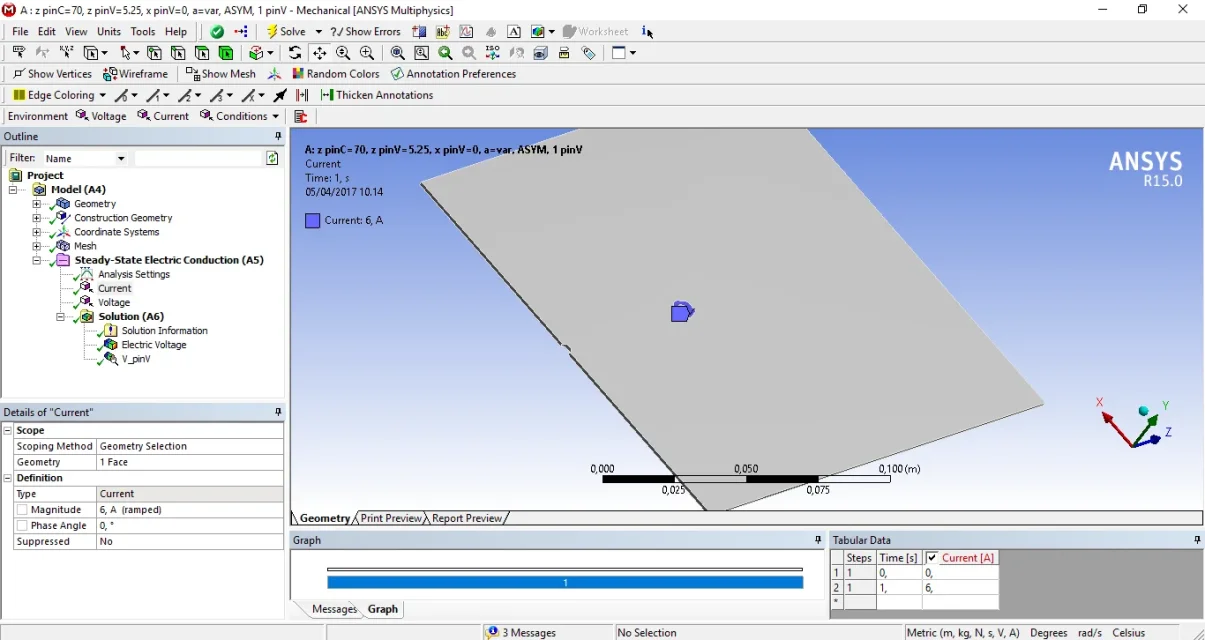The image size is (1205, 640).
Task: Toggle Show Vertices
Action: (x=52, y=74)
